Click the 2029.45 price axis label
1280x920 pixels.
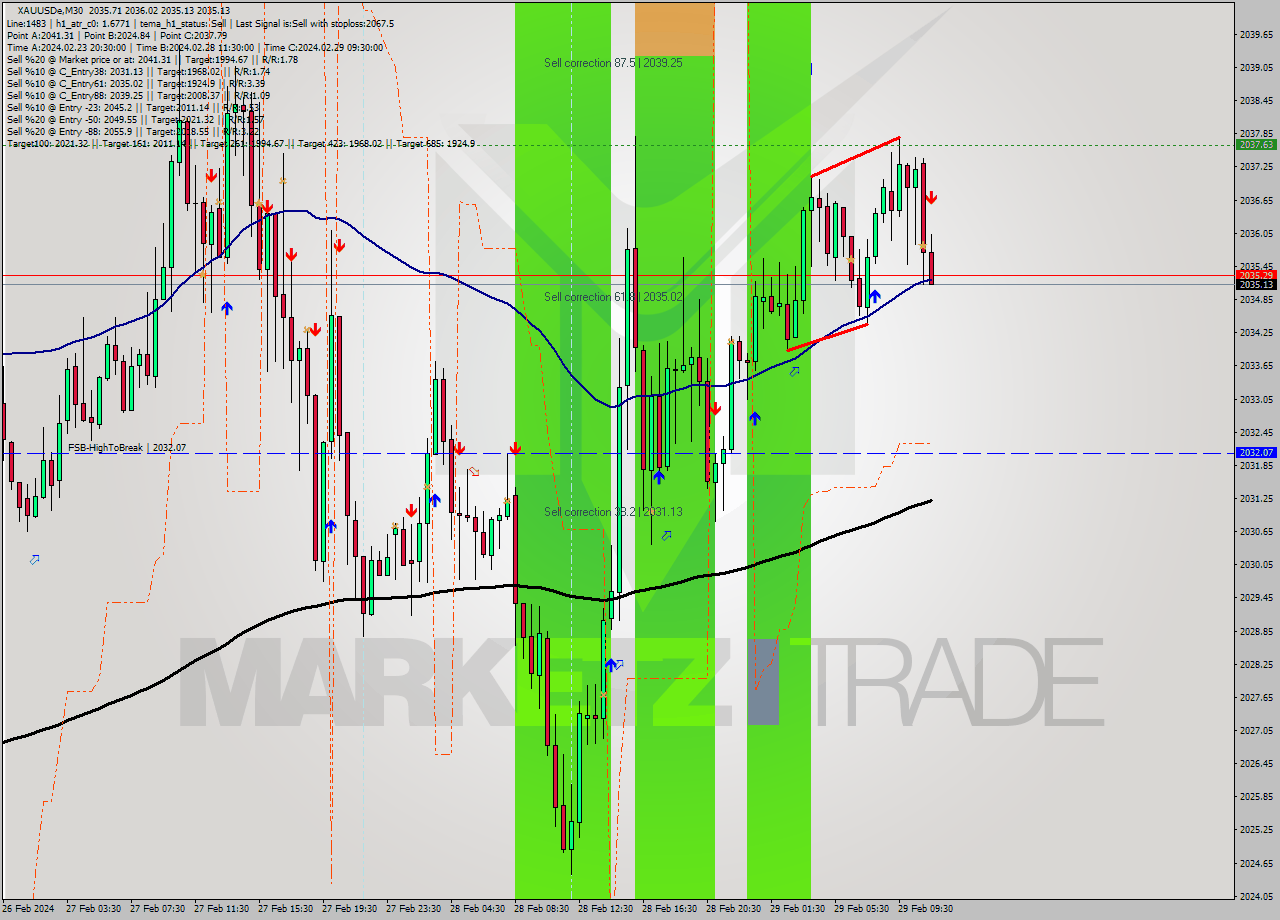1255,598
